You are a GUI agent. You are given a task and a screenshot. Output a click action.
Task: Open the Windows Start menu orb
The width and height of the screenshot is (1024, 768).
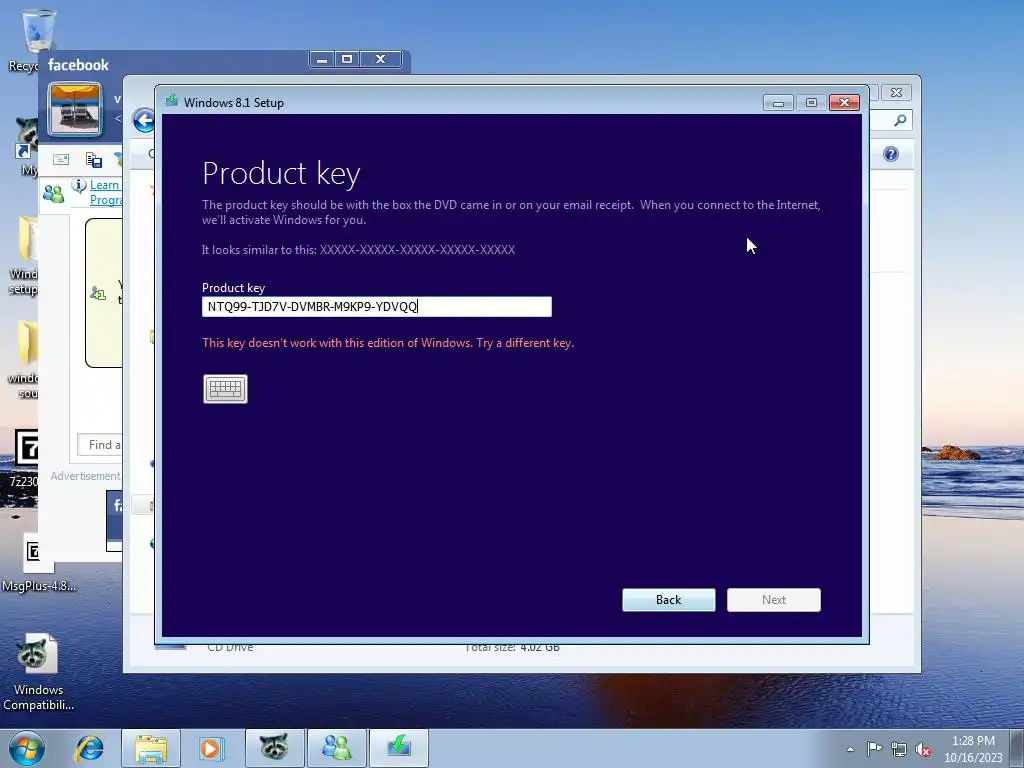tap(27, 748)
